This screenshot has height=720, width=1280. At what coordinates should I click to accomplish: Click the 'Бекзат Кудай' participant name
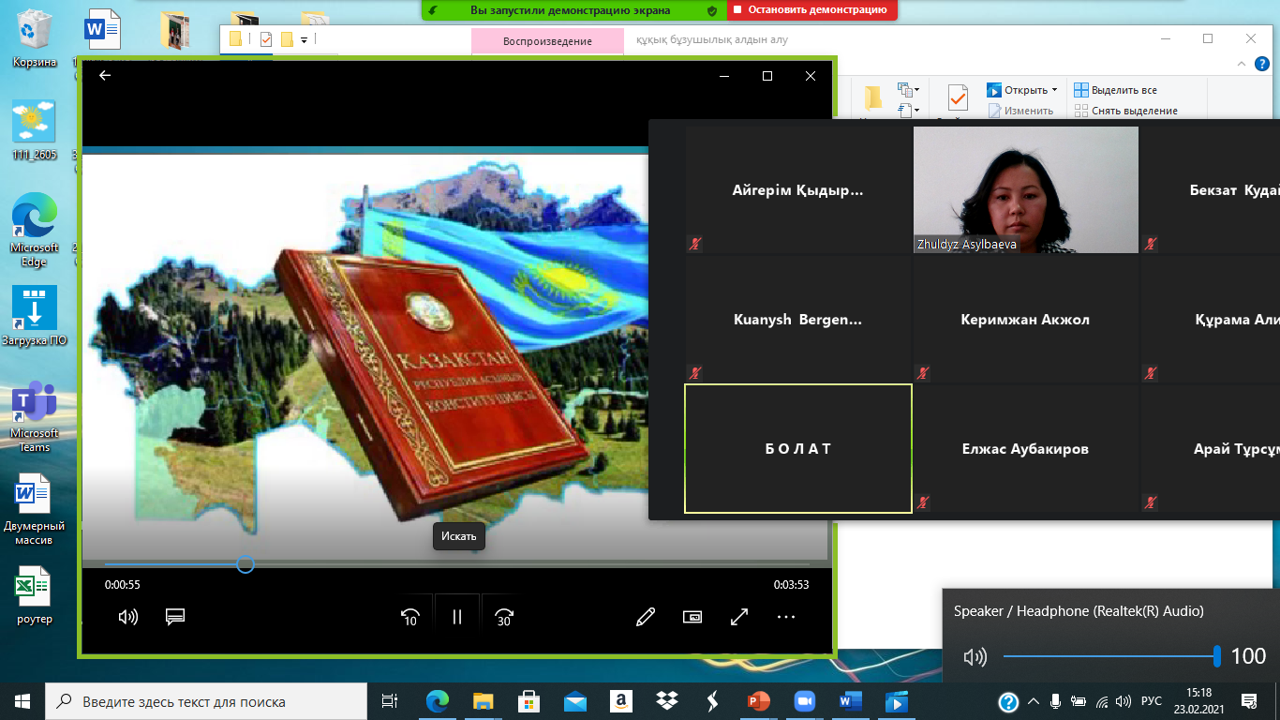(1234, 190)
